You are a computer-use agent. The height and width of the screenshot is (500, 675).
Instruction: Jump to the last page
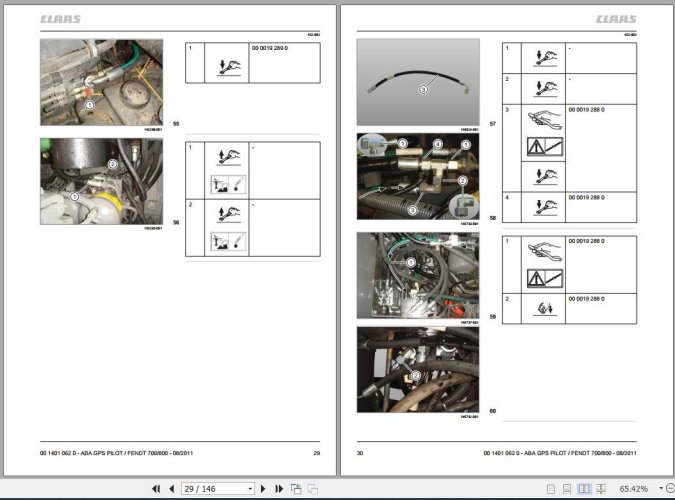279,489
